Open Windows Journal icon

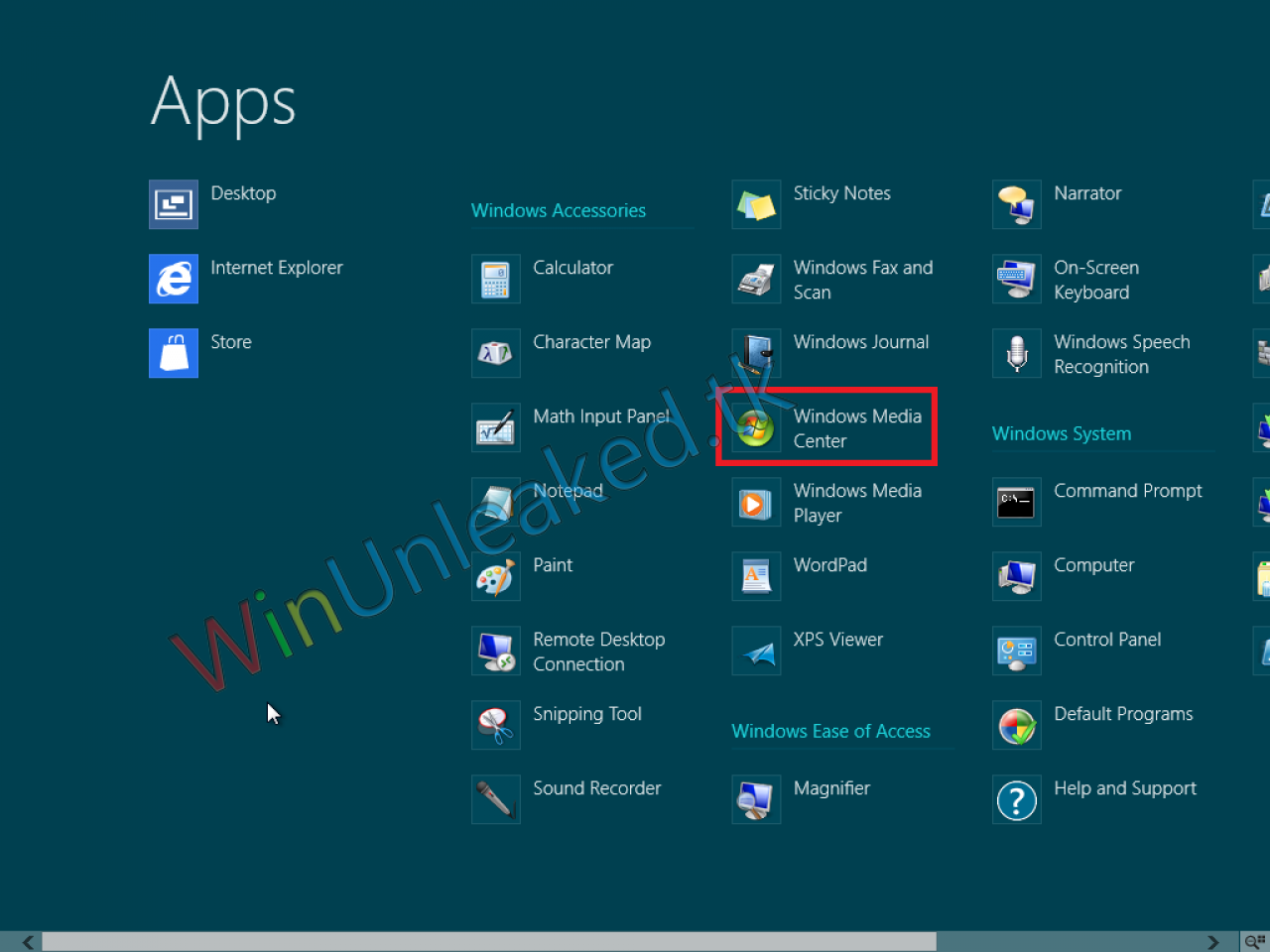point(756,353)
